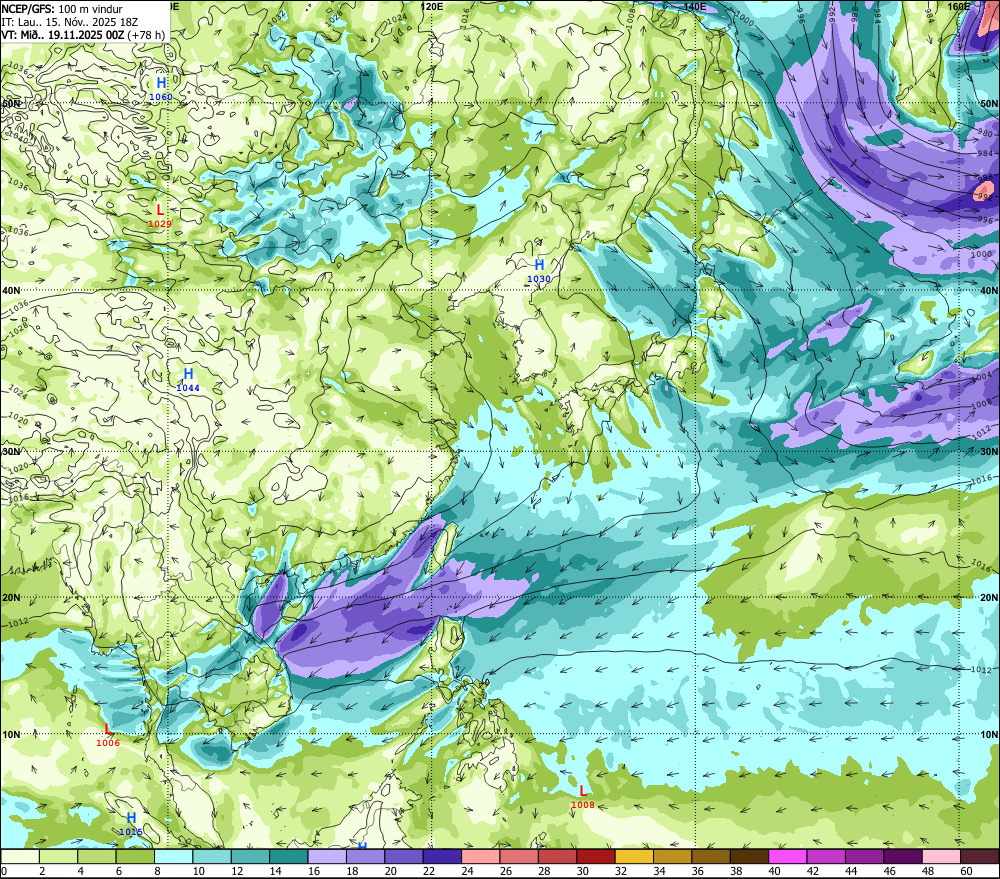The width and height of the screenshot is (1000, 879).
Task: Click the title text 'NCEP/GFS: 100 m vindur'
Action: (62, 9)
